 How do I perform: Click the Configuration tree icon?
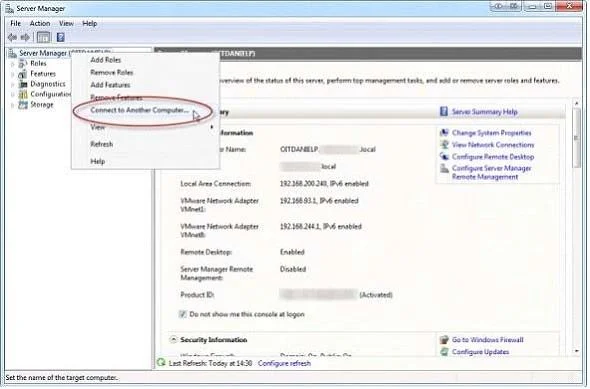pos(23,94)
